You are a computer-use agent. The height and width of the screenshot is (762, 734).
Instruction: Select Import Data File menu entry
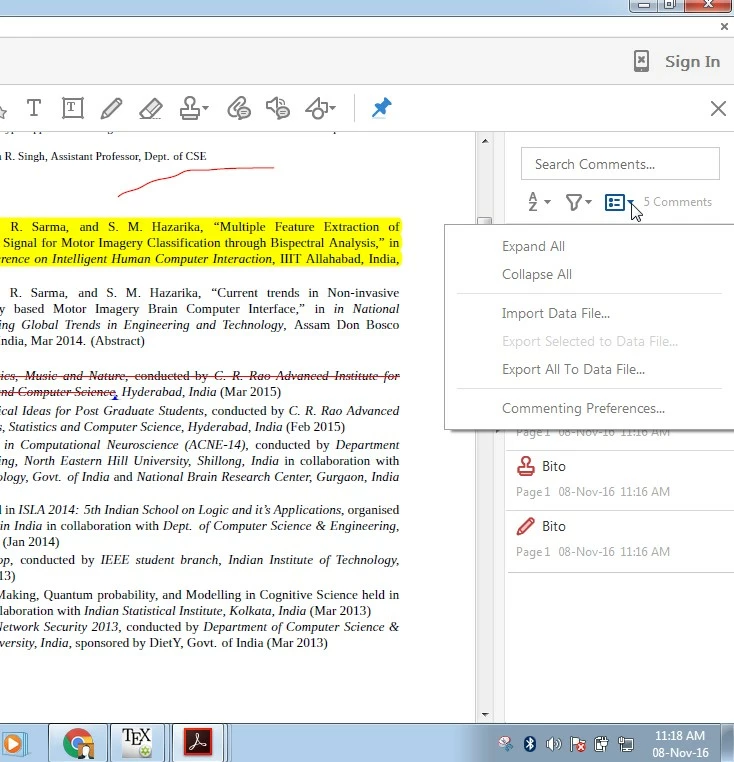click(556, 313)
